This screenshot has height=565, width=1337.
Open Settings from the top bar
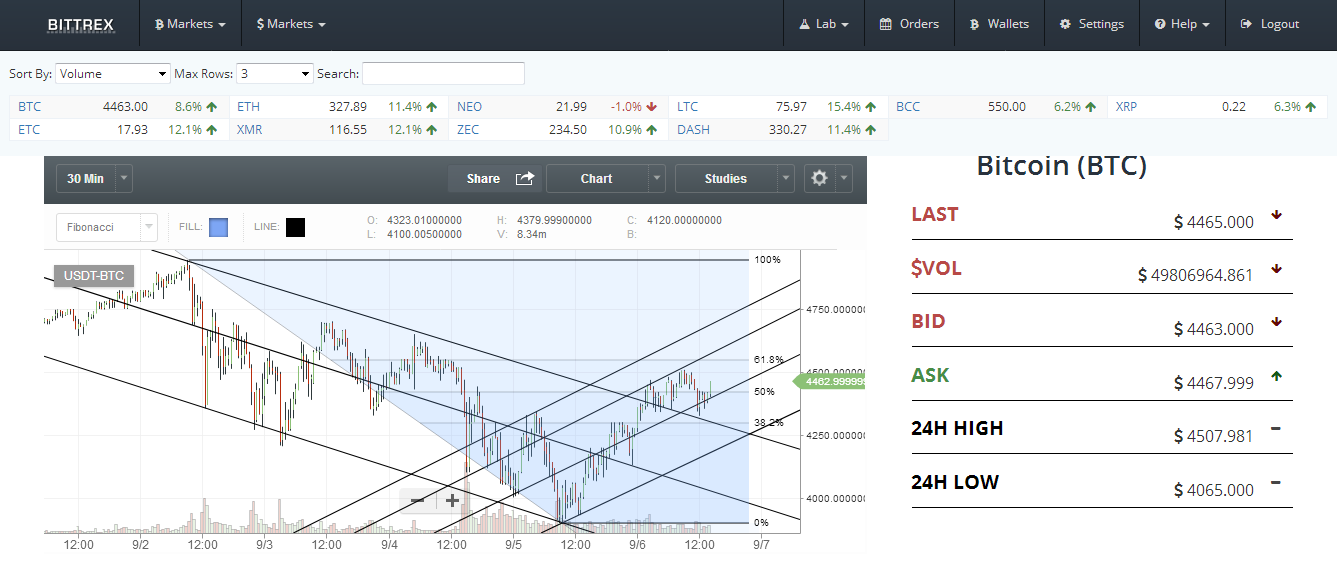(1091, 24)
